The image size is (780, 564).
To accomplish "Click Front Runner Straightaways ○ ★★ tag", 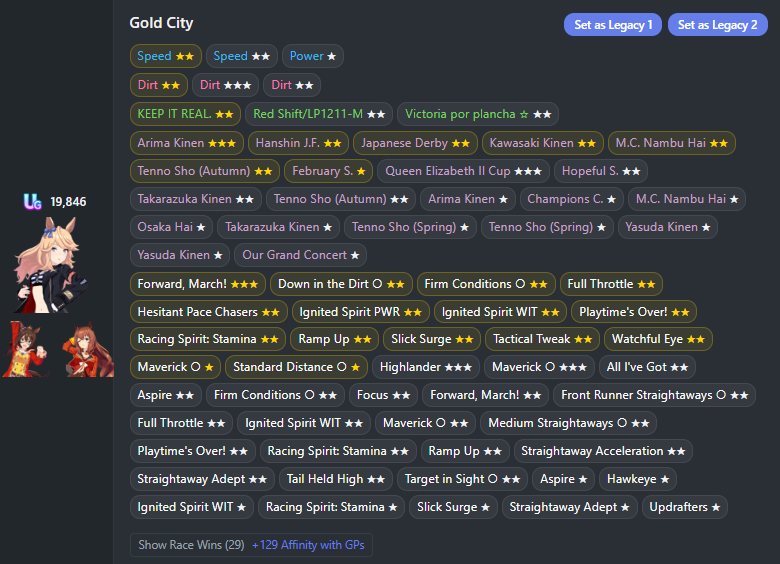I will (x=655, y=395).
